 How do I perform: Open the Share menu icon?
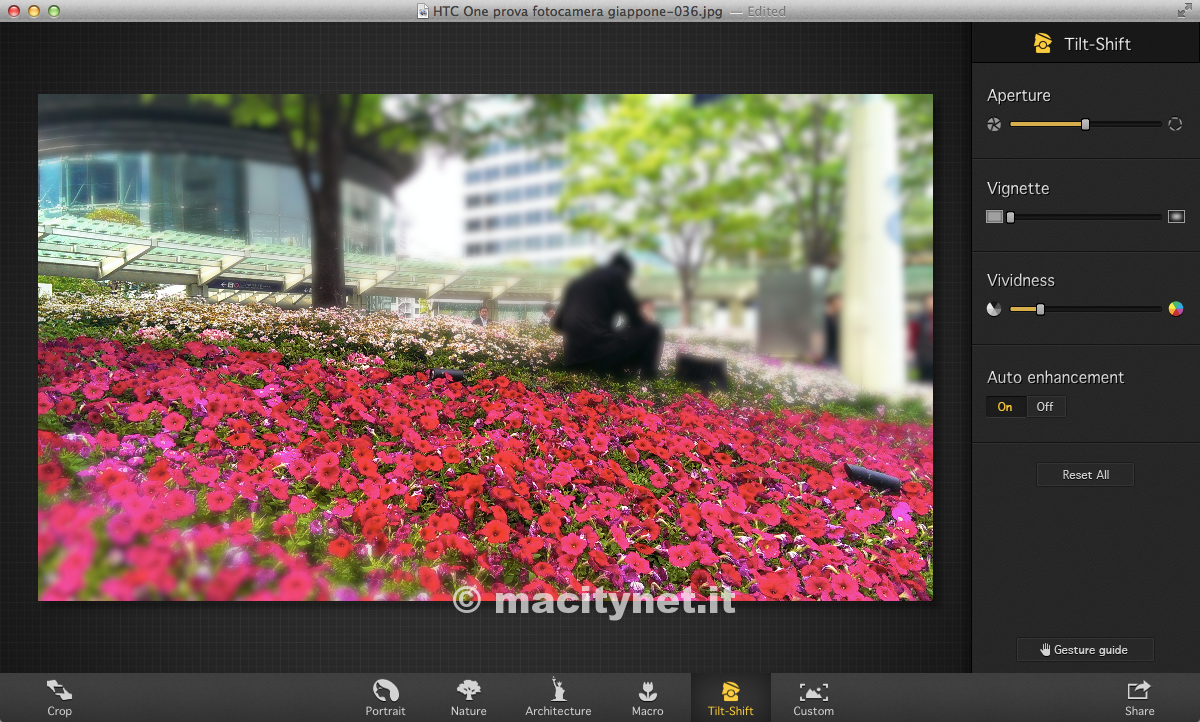1138,690
